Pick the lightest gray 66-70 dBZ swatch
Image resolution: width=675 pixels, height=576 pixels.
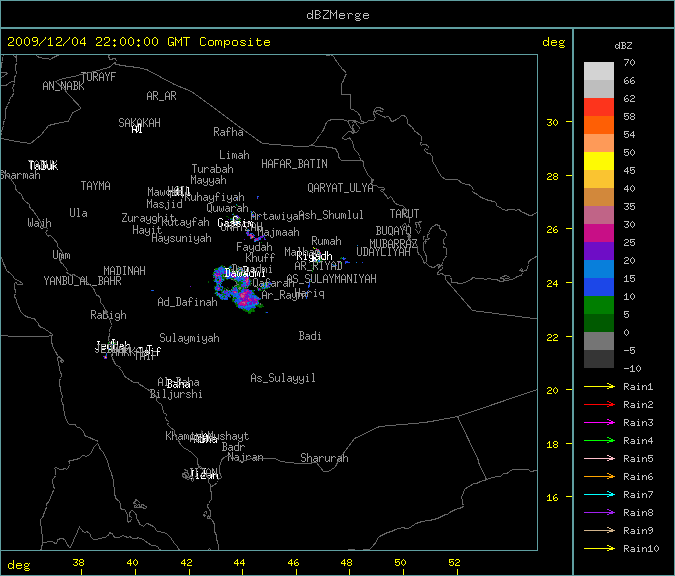click(599, 71)
